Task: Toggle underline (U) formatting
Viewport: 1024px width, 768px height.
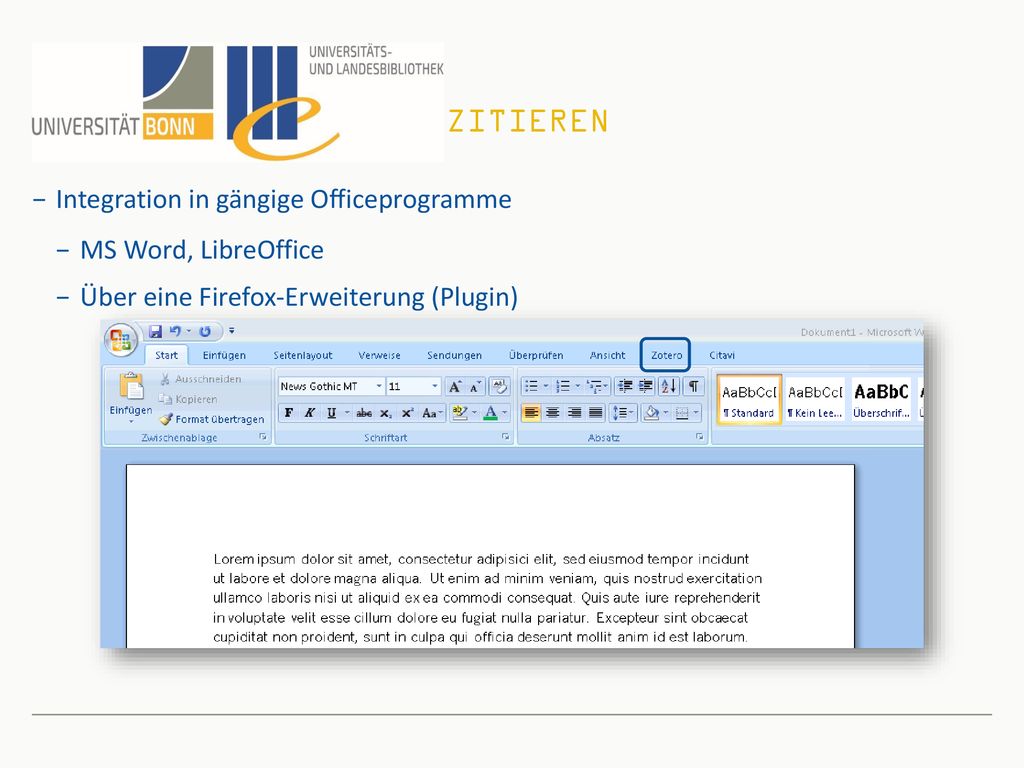Action: (332, 413)
